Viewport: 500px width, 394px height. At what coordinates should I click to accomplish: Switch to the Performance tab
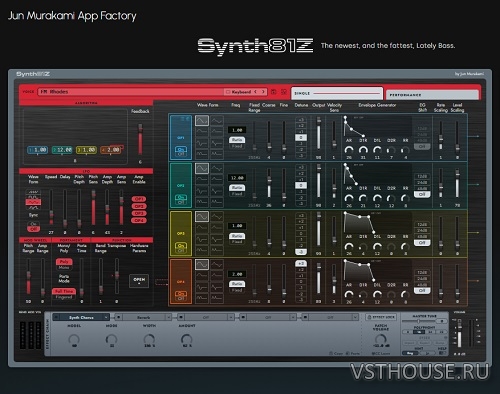(432, 95)
